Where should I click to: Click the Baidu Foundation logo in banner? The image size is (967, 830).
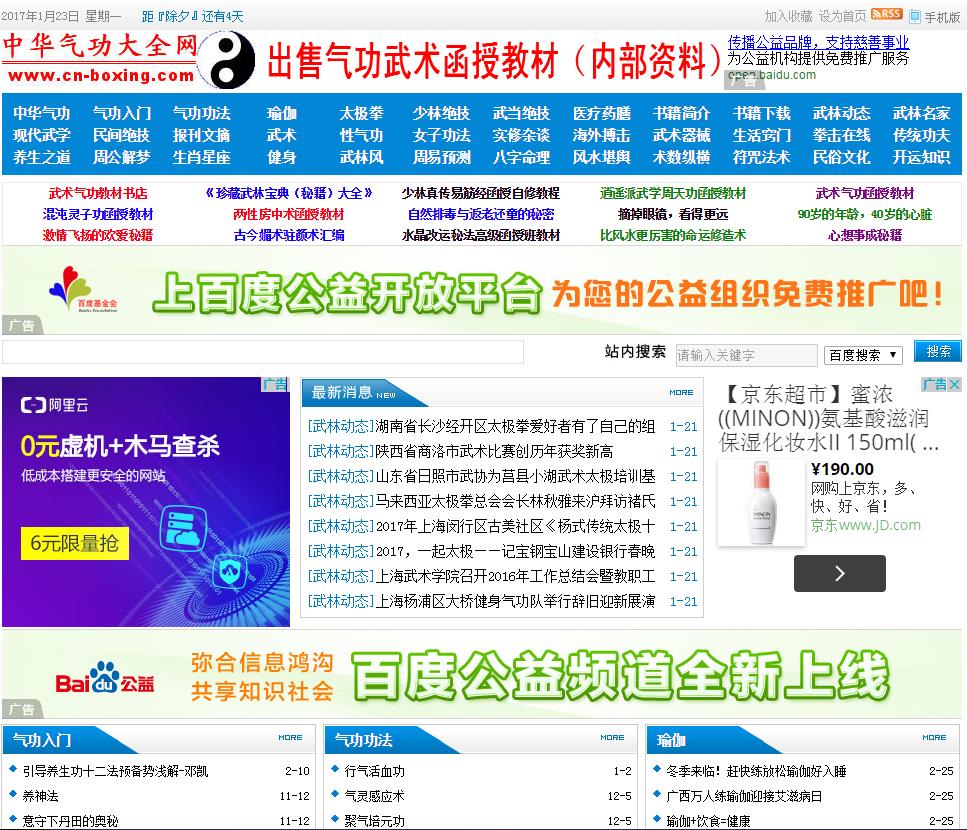pos(82,290)
